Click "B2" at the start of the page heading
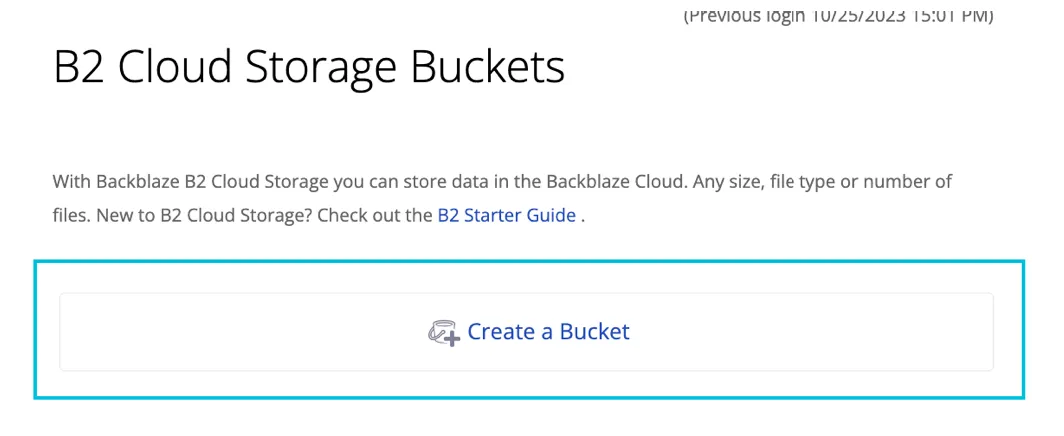 coord(79,68)
